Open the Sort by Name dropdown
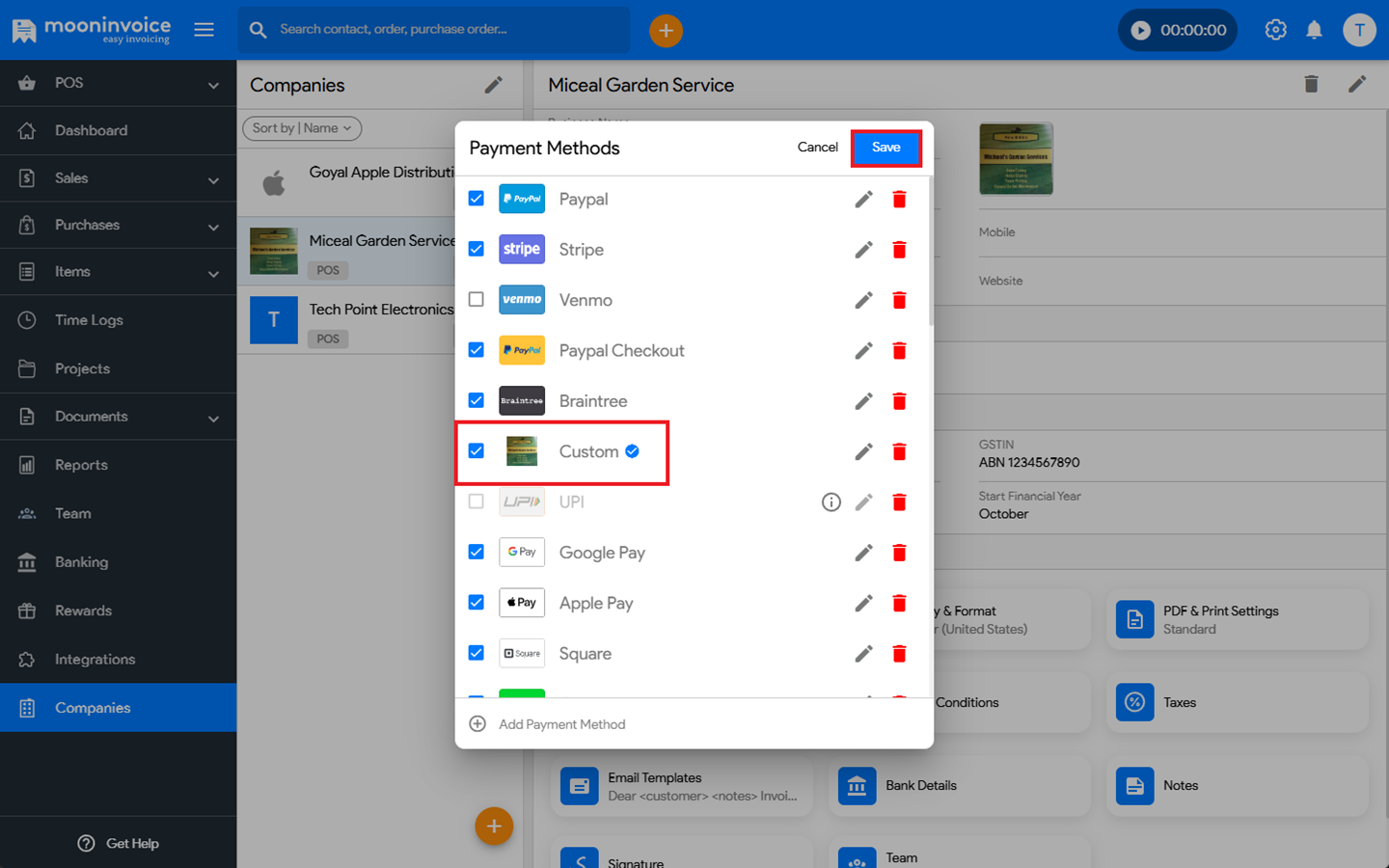This screenshot has width=1389, height=868. pyautogui.click(x=302, y=128)
